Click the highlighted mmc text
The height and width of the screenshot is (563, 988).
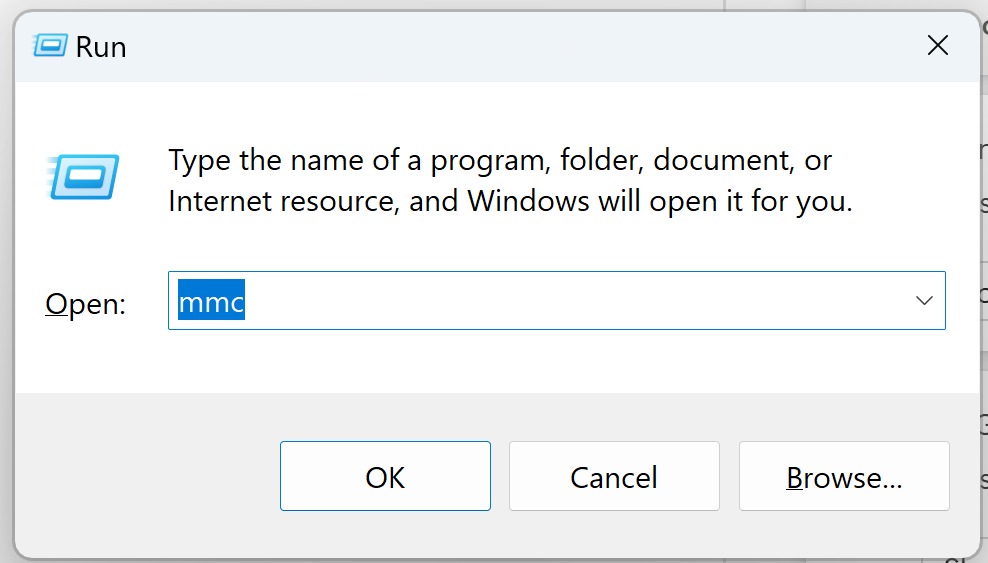point(211,300)
